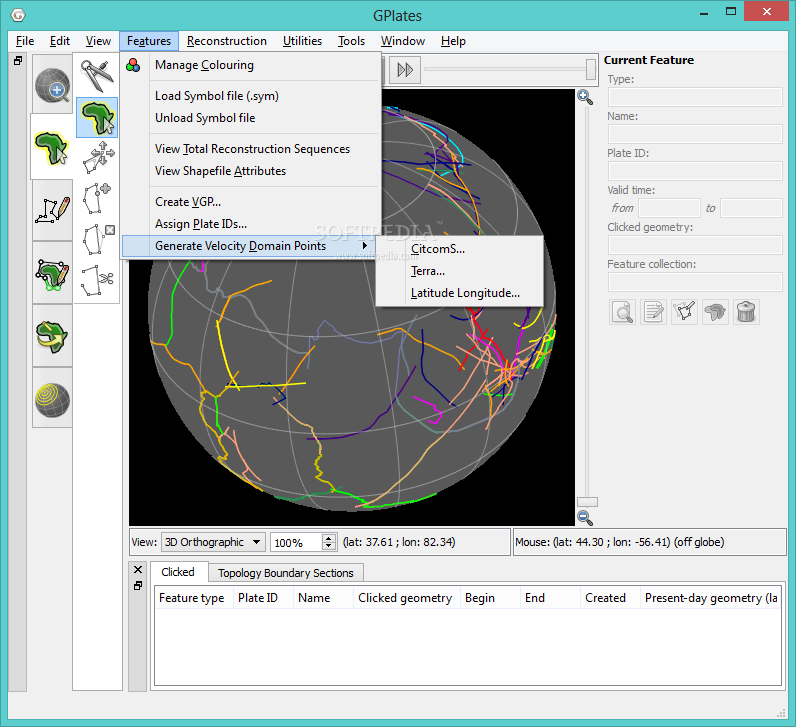Open the Reconstruction menu
Screen dimensions: 796x727
[226, 41]
